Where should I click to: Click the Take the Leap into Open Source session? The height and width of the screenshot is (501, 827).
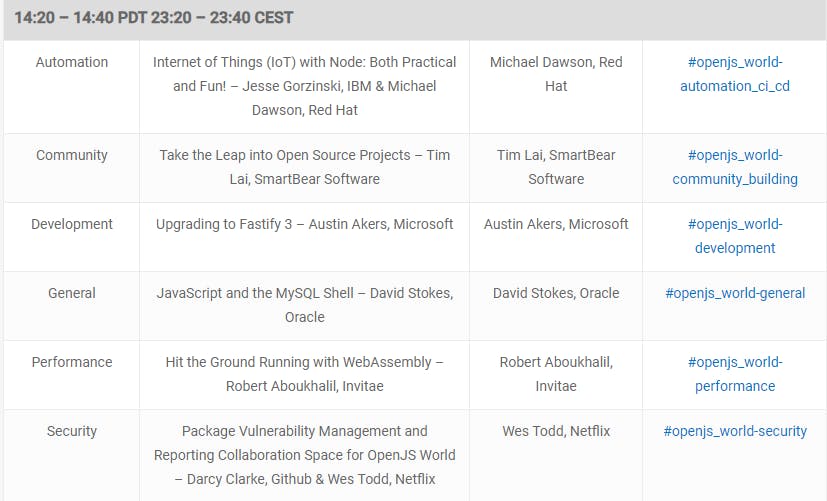tap(304, 167)
